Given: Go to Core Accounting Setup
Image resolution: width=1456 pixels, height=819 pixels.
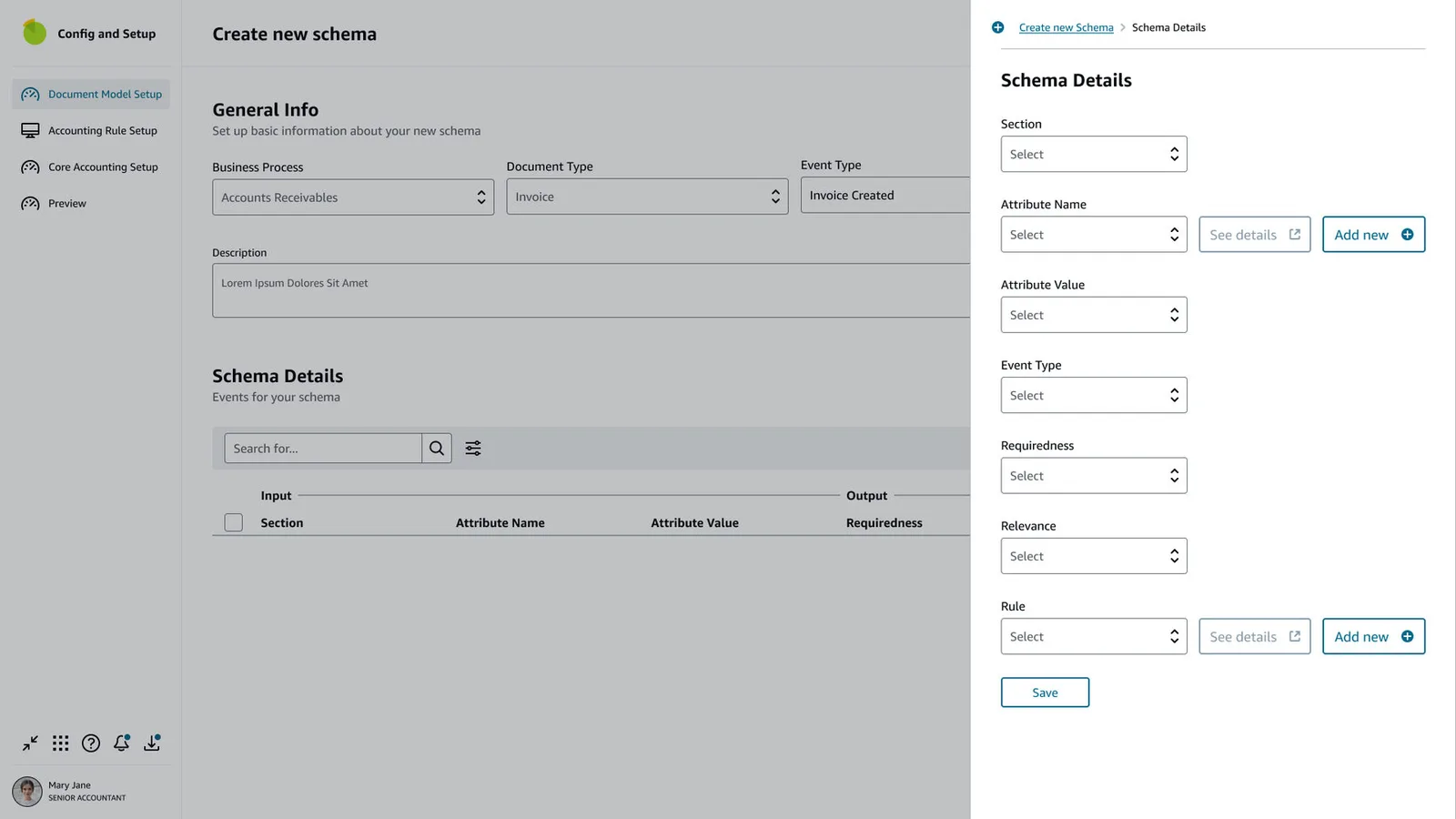Looking at the screenshot, I should point(91,167).
